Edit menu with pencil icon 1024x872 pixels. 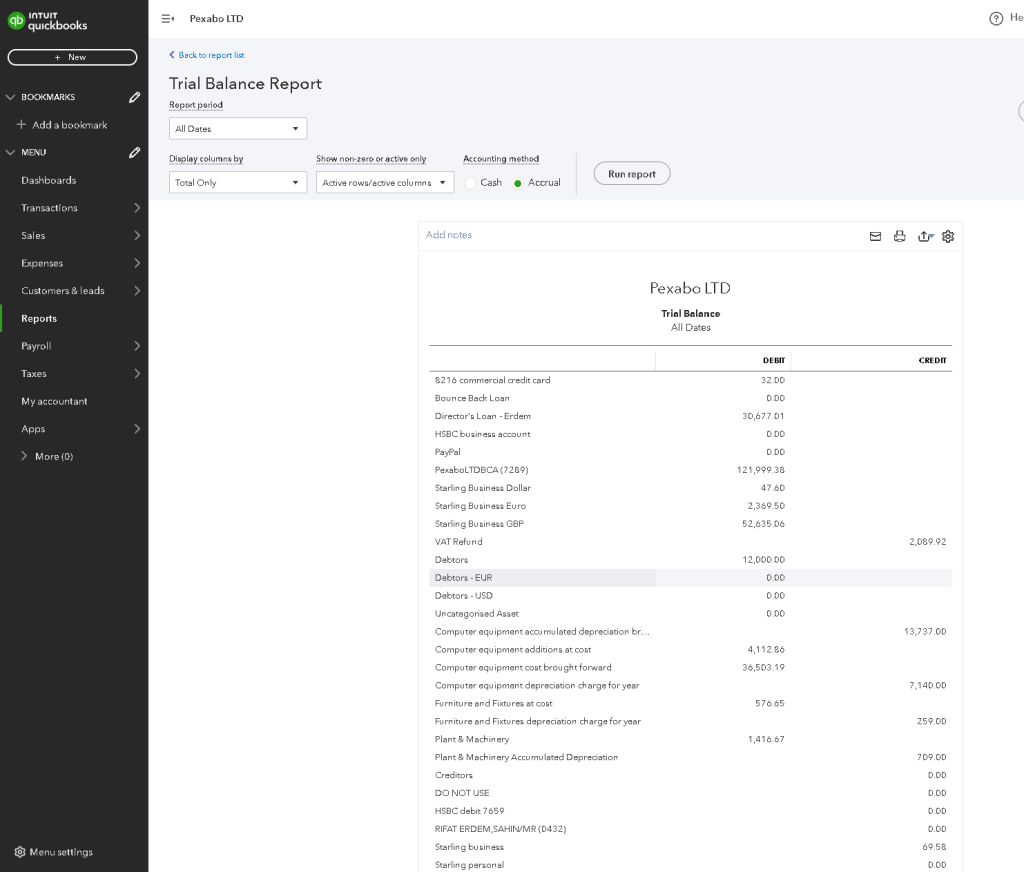135,152
